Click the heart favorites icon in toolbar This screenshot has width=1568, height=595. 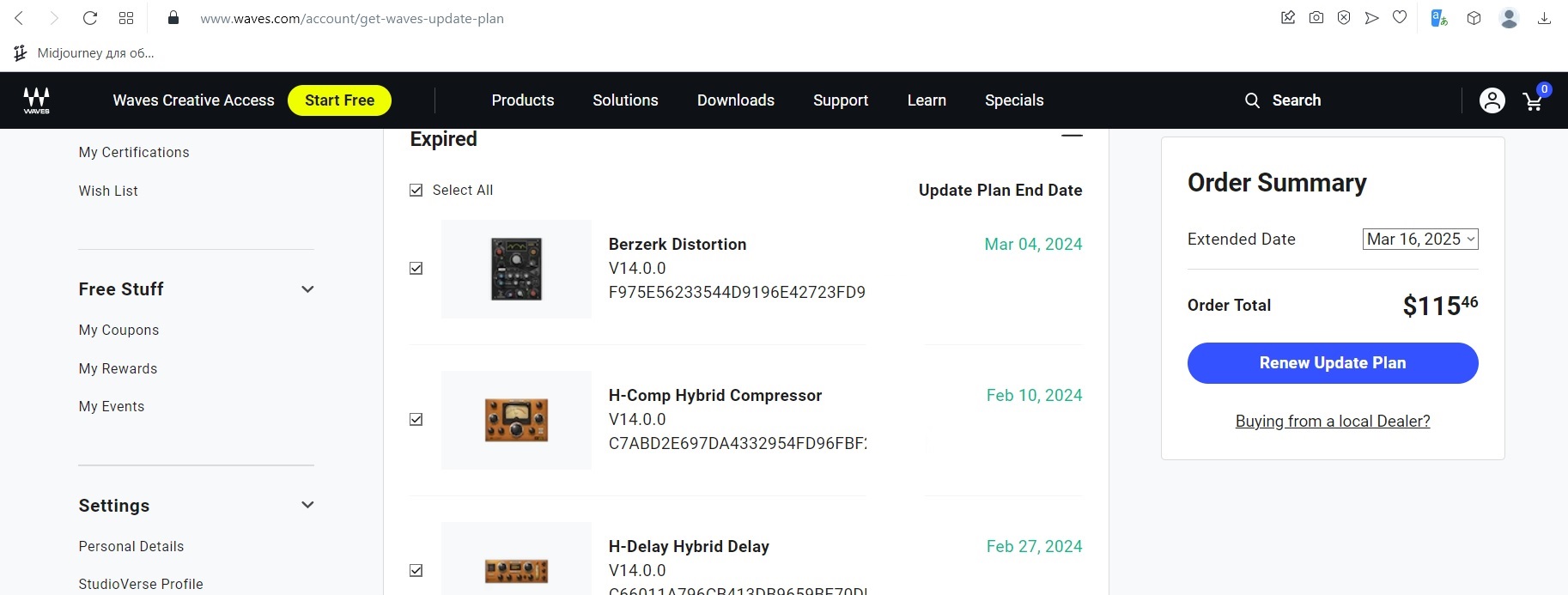1400,18
